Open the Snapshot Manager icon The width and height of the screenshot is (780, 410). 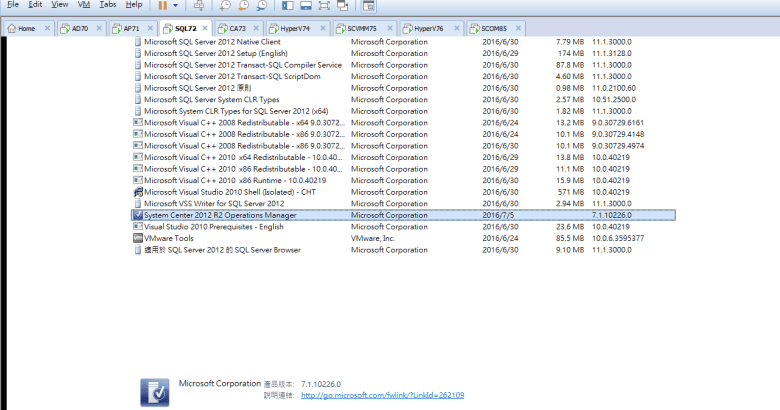pyautogui.click(x=261, y=5)
